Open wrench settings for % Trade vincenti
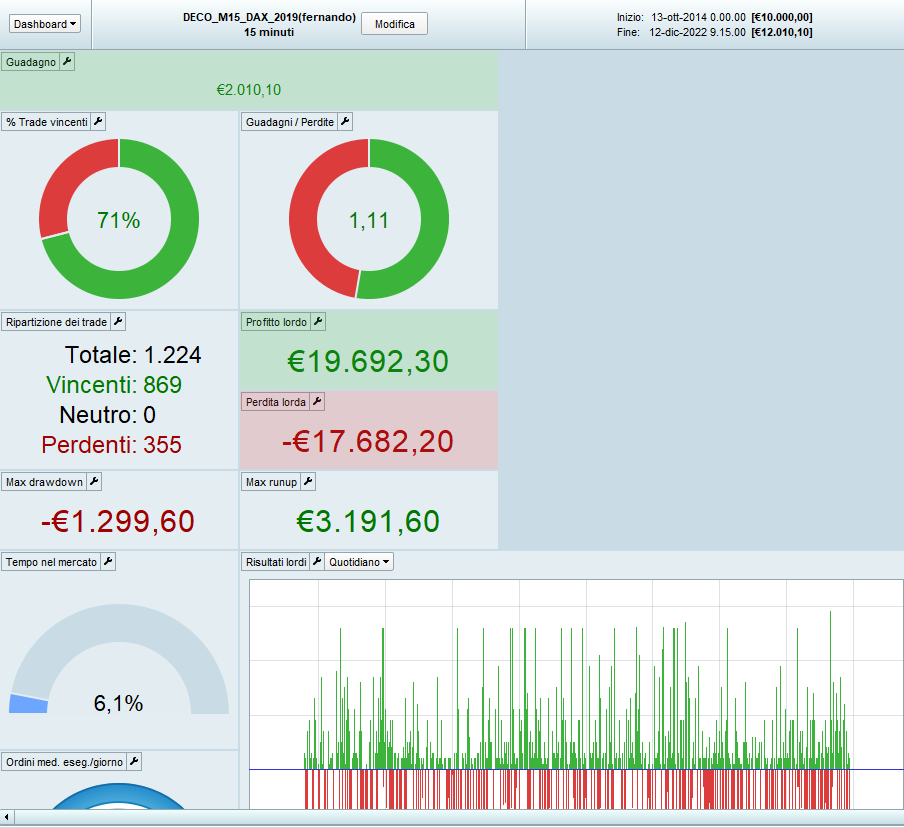The height and width of the screenshot is (828, 904). [98, 122]
